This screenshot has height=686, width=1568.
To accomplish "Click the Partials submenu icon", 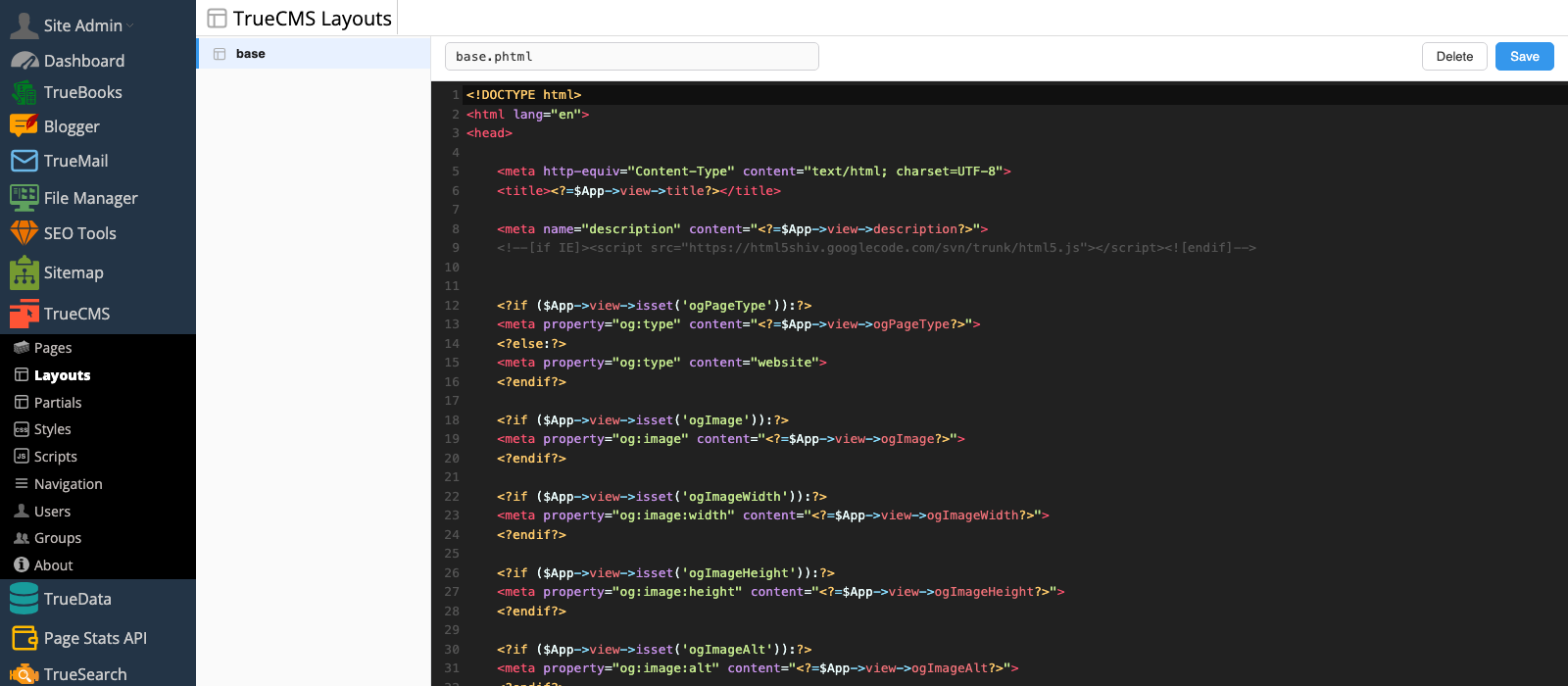I will pos(22,403).
